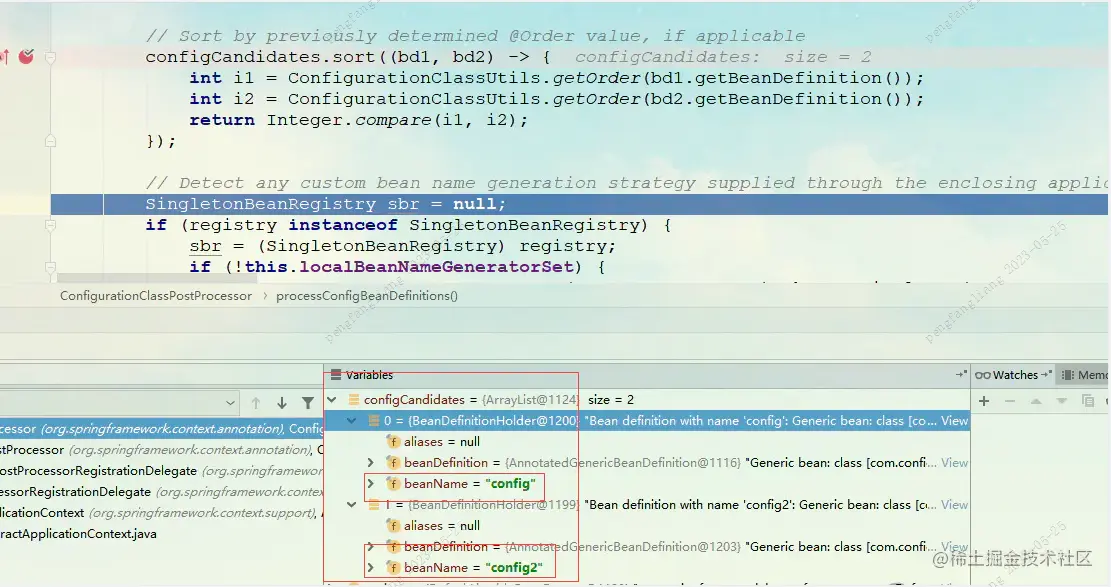Open the thread selector dropdown
The height and width of the screenshot is (587, 1111).
tap(230, 403)
